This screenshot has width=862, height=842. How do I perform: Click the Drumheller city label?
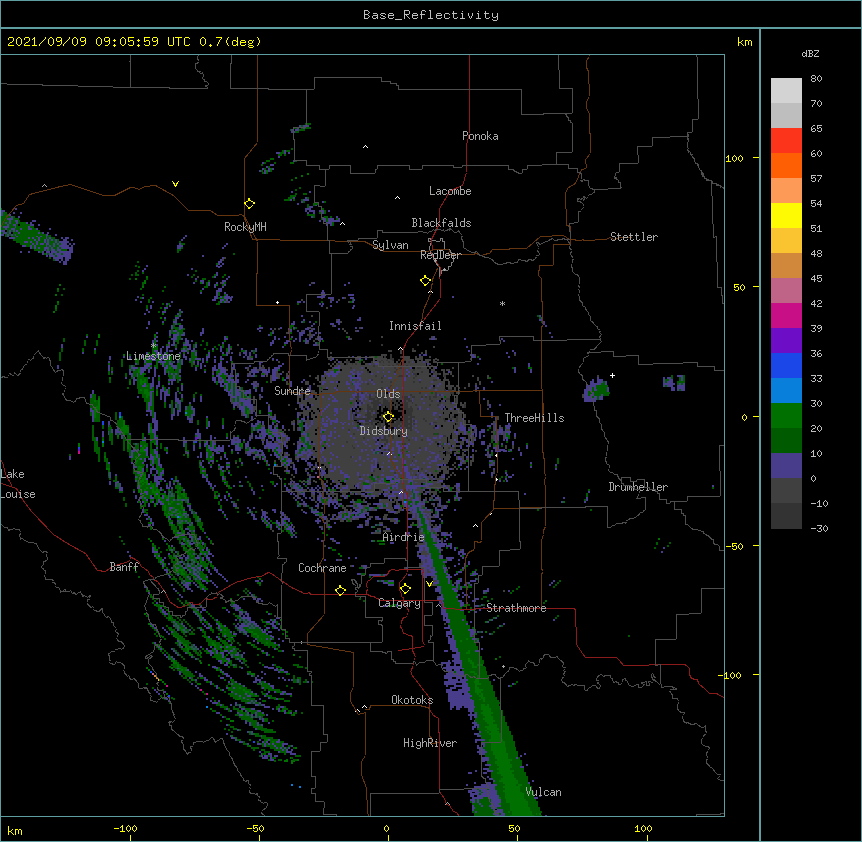638,487
